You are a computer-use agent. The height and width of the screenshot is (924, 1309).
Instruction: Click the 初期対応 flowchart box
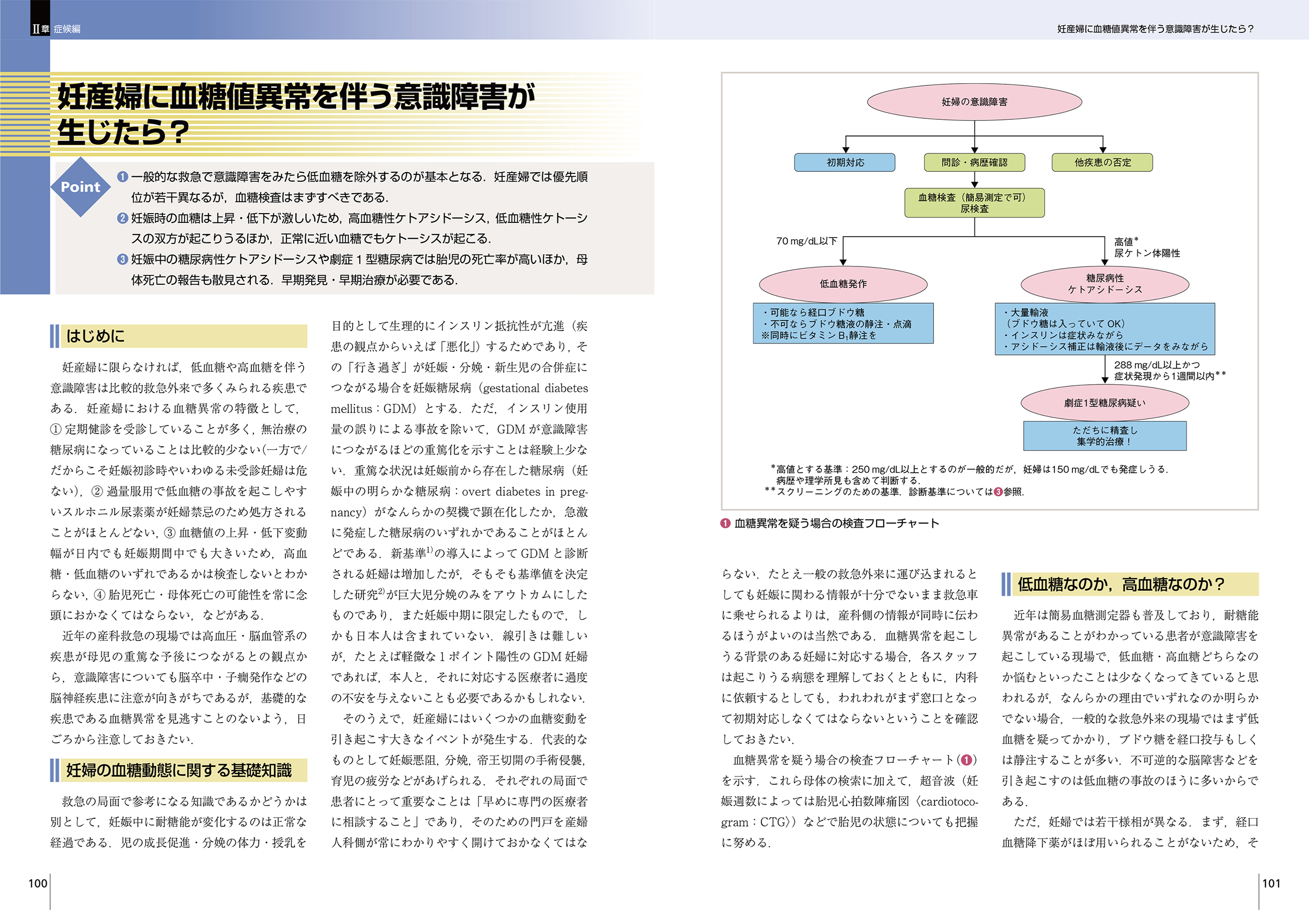pos(845,162)
